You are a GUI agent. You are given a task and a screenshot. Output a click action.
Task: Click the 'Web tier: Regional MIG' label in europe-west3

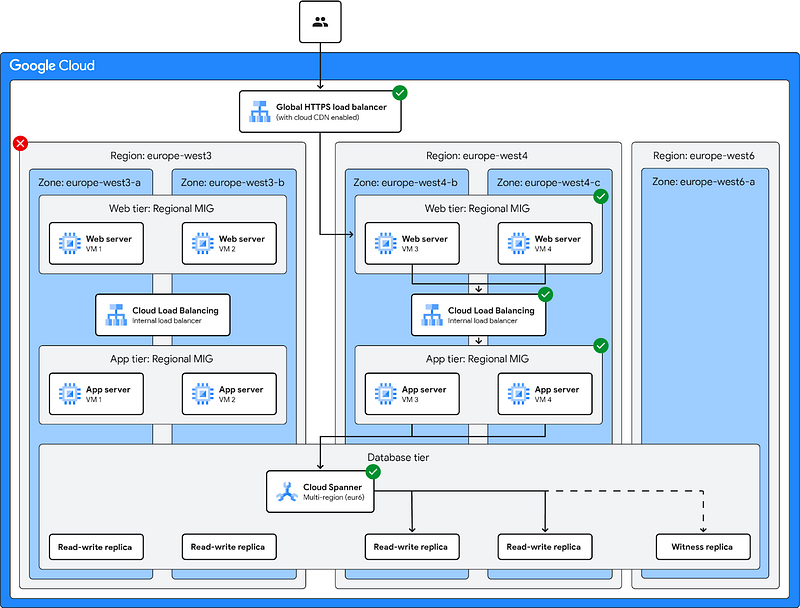pyautogui.click(x=161, y=209)
